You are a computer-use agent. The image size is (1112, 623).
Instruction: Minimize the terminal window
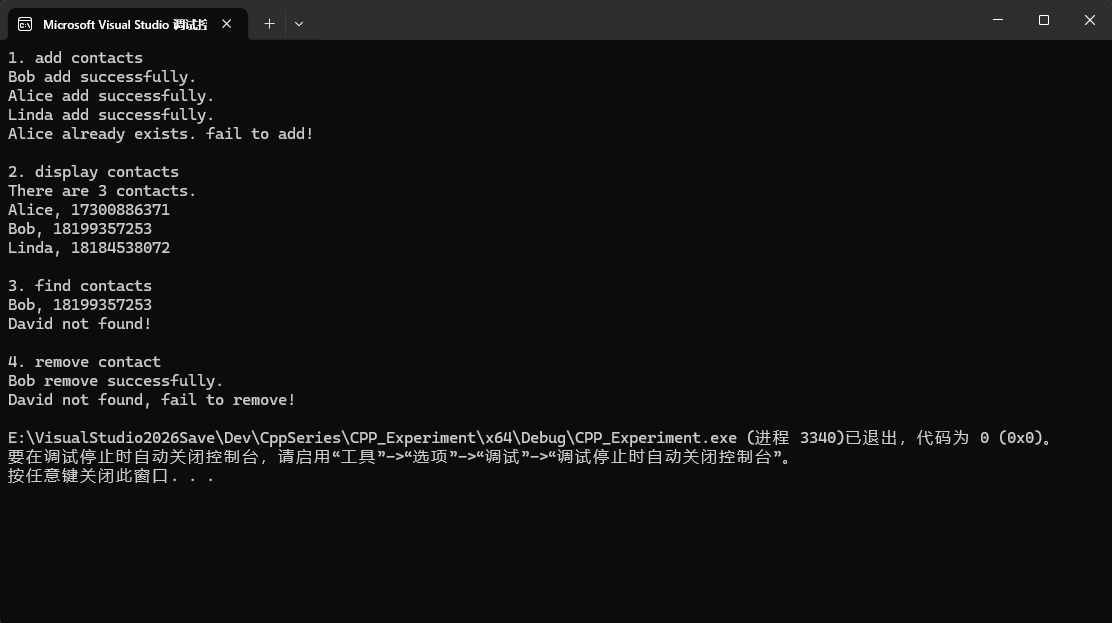[x=997, y=20]
